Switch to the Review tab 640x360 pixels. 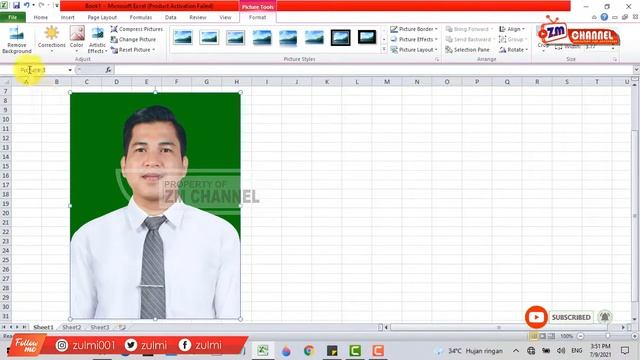point(198,17)
